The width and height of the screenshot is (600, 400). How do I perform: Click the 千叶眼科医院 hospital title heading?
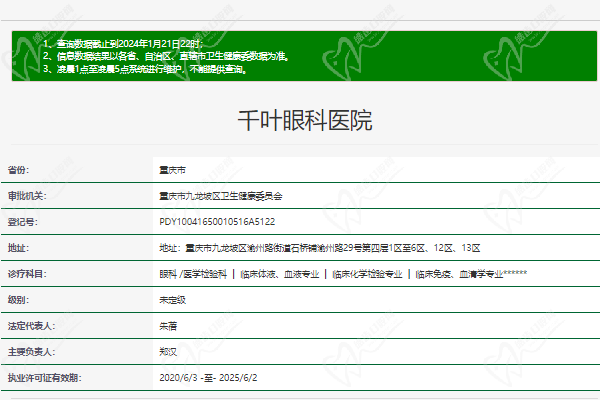(304, 121)
